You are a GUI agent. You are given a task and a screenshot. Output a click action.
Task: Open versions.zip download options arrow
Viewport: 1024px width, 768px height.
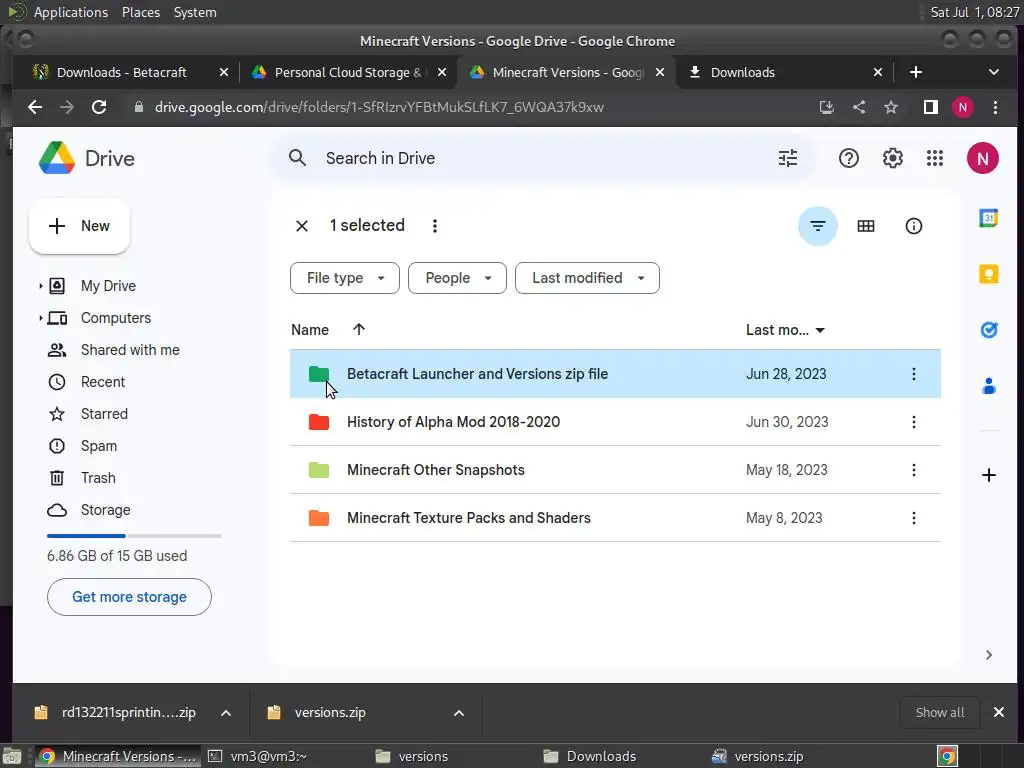pos(458,713)
